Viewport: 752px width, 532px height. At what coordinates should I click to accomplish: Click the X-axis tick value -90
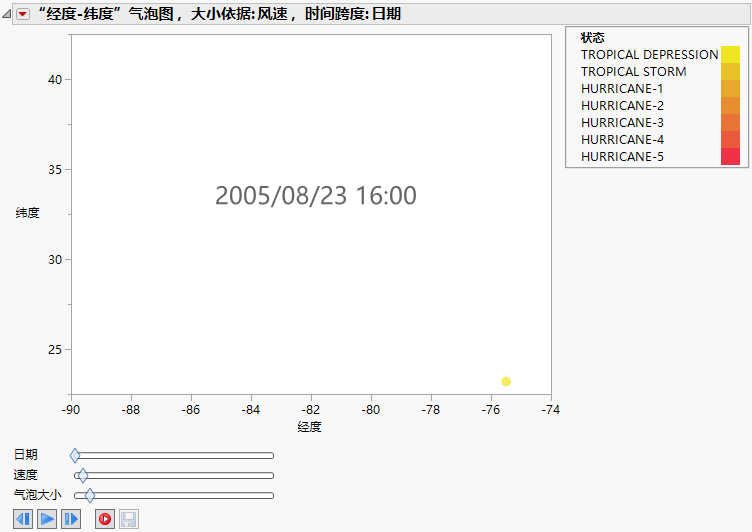click(x=71, y=410)
